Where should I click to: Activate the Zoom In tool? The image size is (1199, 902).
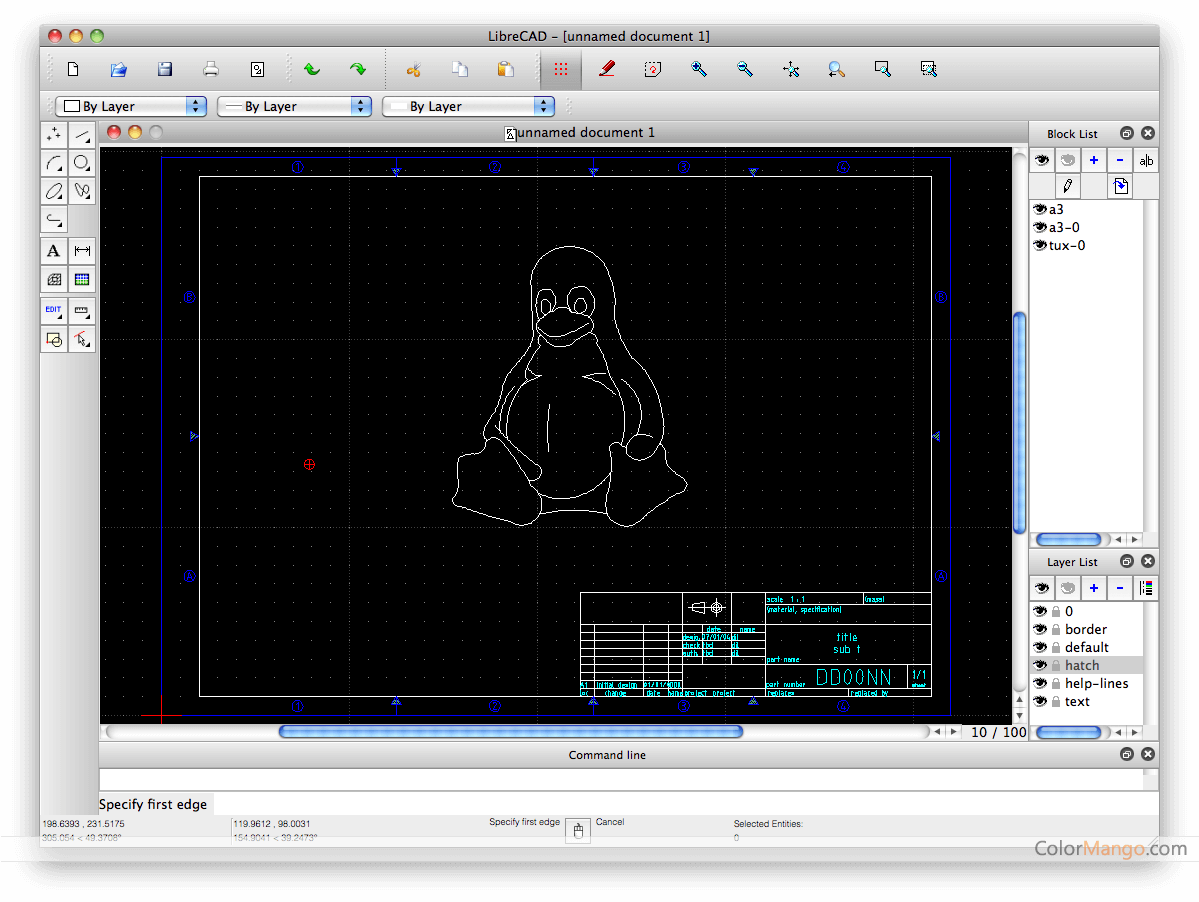699,69
